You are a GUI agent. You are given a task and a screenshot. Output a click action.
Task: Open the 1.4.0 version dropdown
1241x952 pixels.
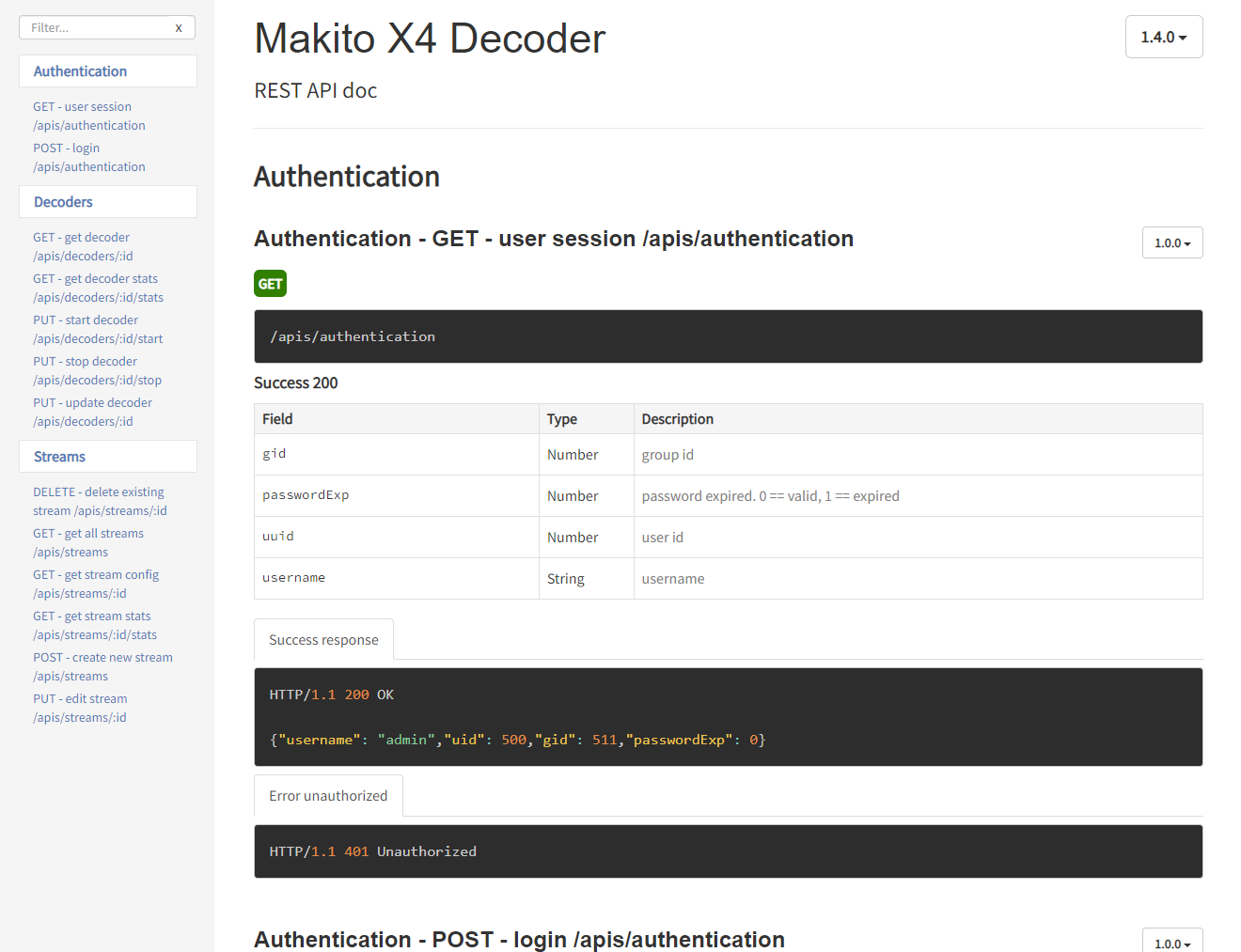point(1163,38)
